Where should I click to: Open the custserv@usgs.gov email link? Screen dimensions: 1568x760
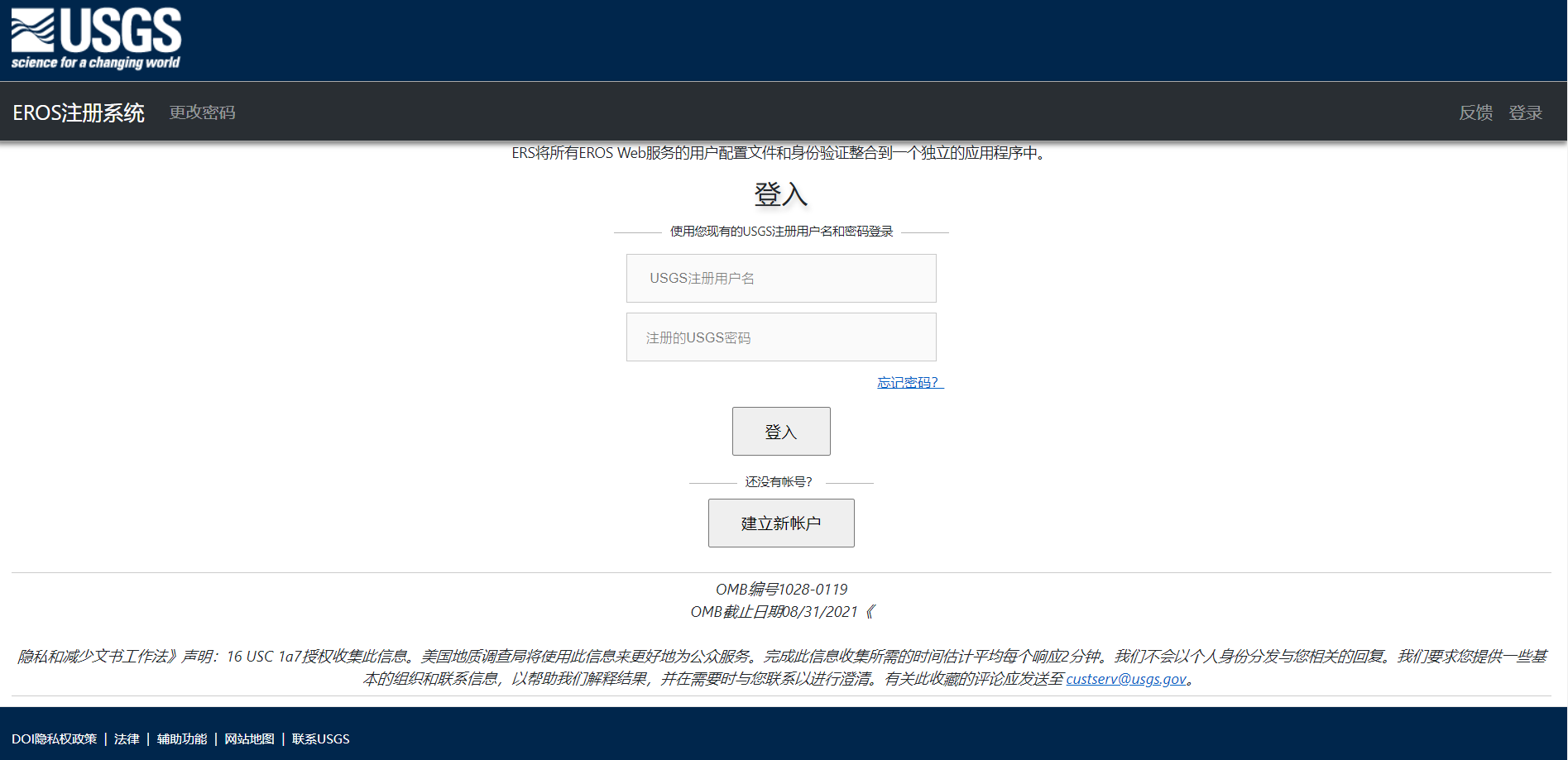(1124, 679)
